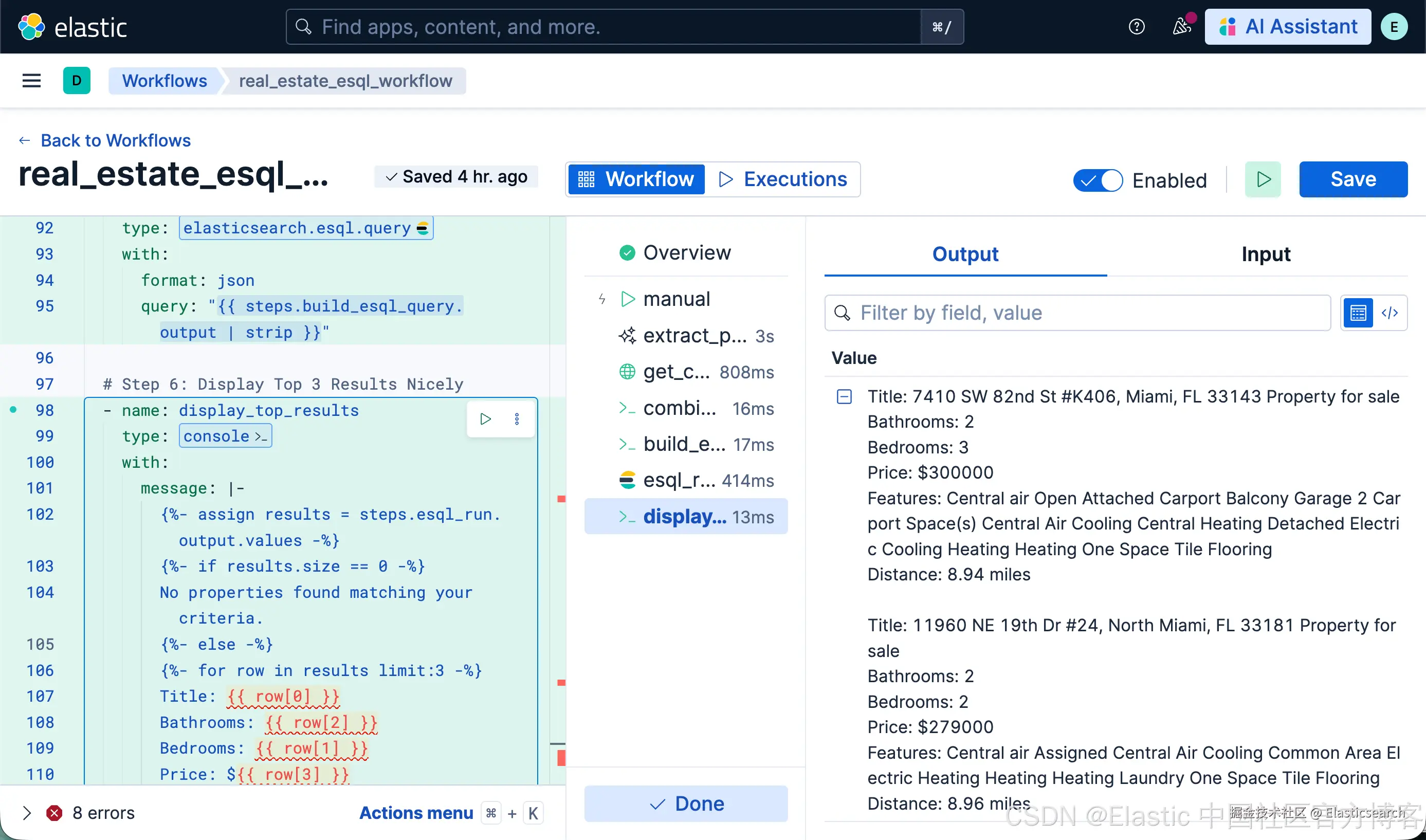The image size is (1426, 840).
Task: Open the hamburger navigation menu
Action: click(x=32, y=81)
